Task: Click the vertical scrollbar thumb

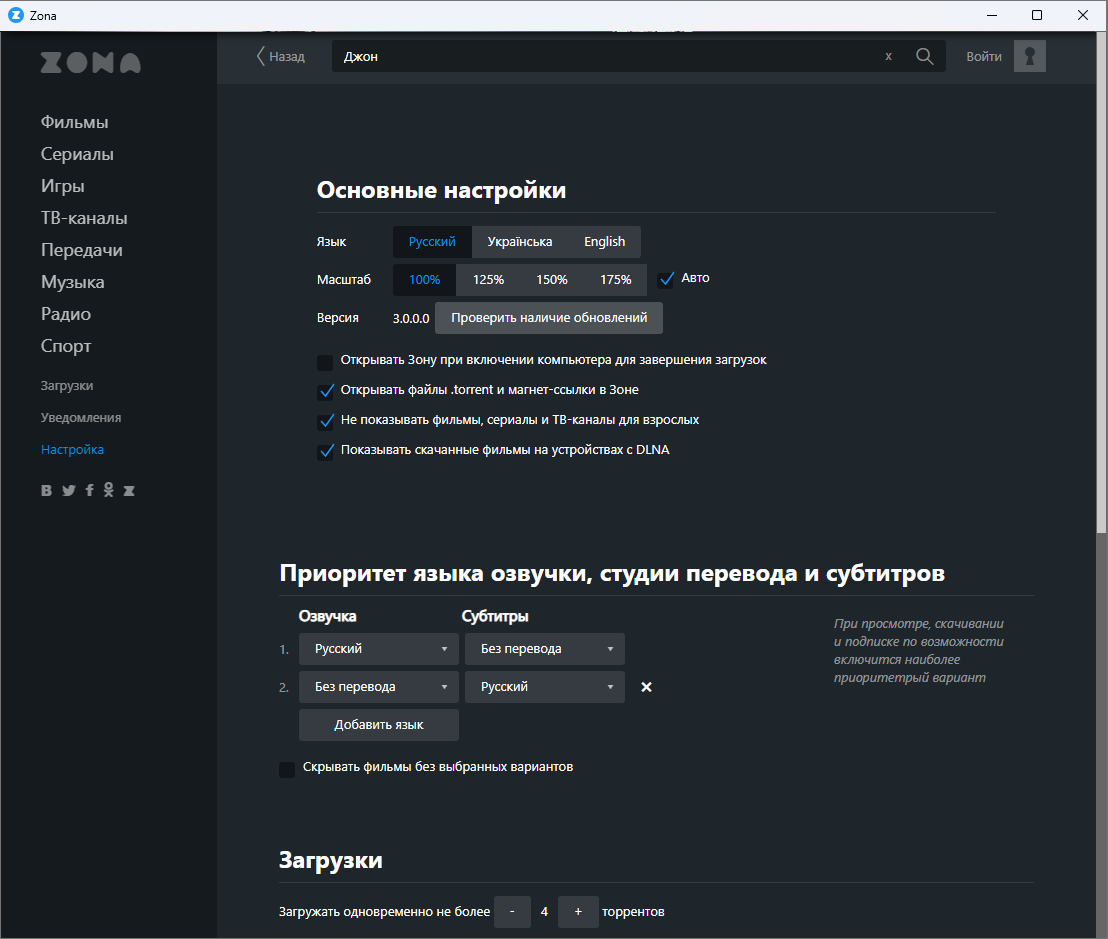Action: point(1101,283)
